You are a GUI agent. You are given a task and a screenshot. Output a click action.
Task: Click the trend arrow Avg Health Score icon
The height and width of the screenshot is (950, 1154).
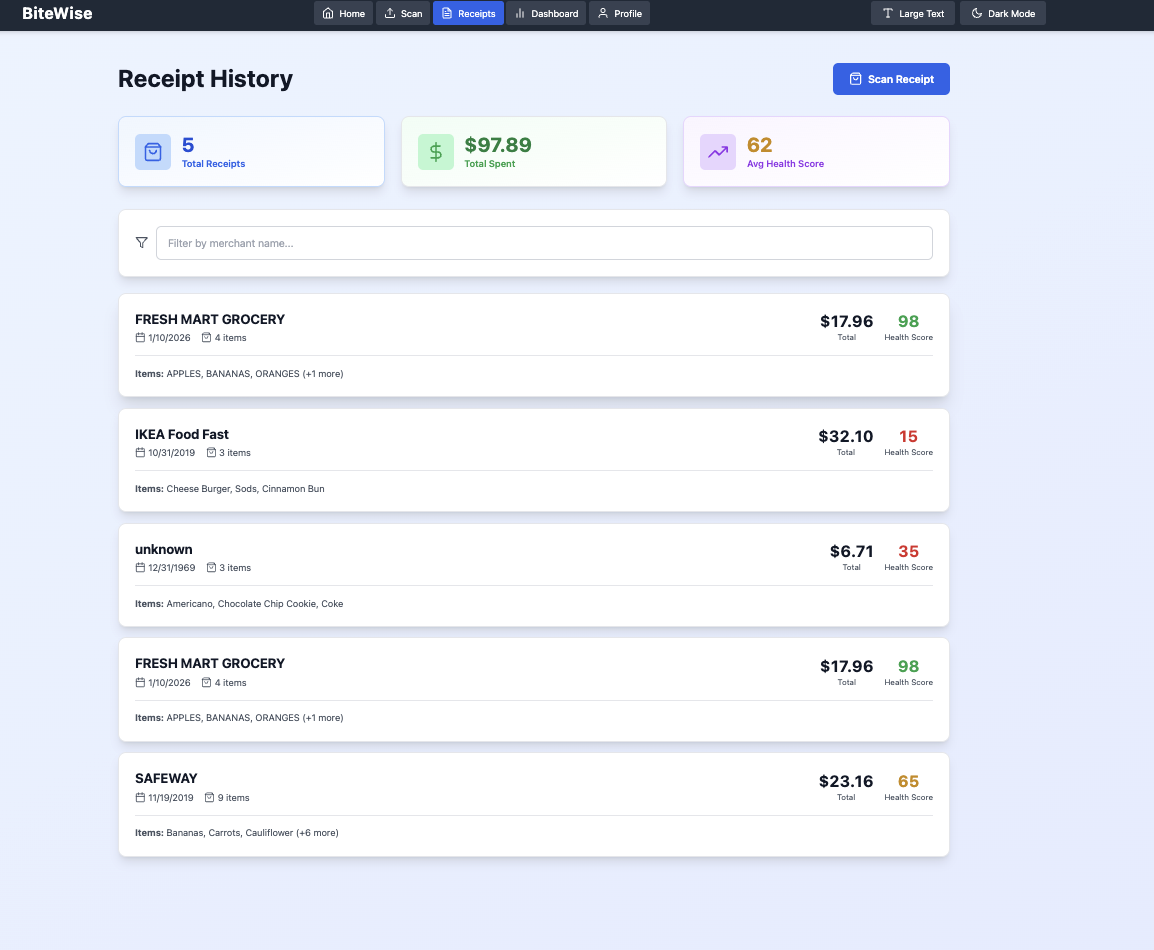[x=718, y=152]
